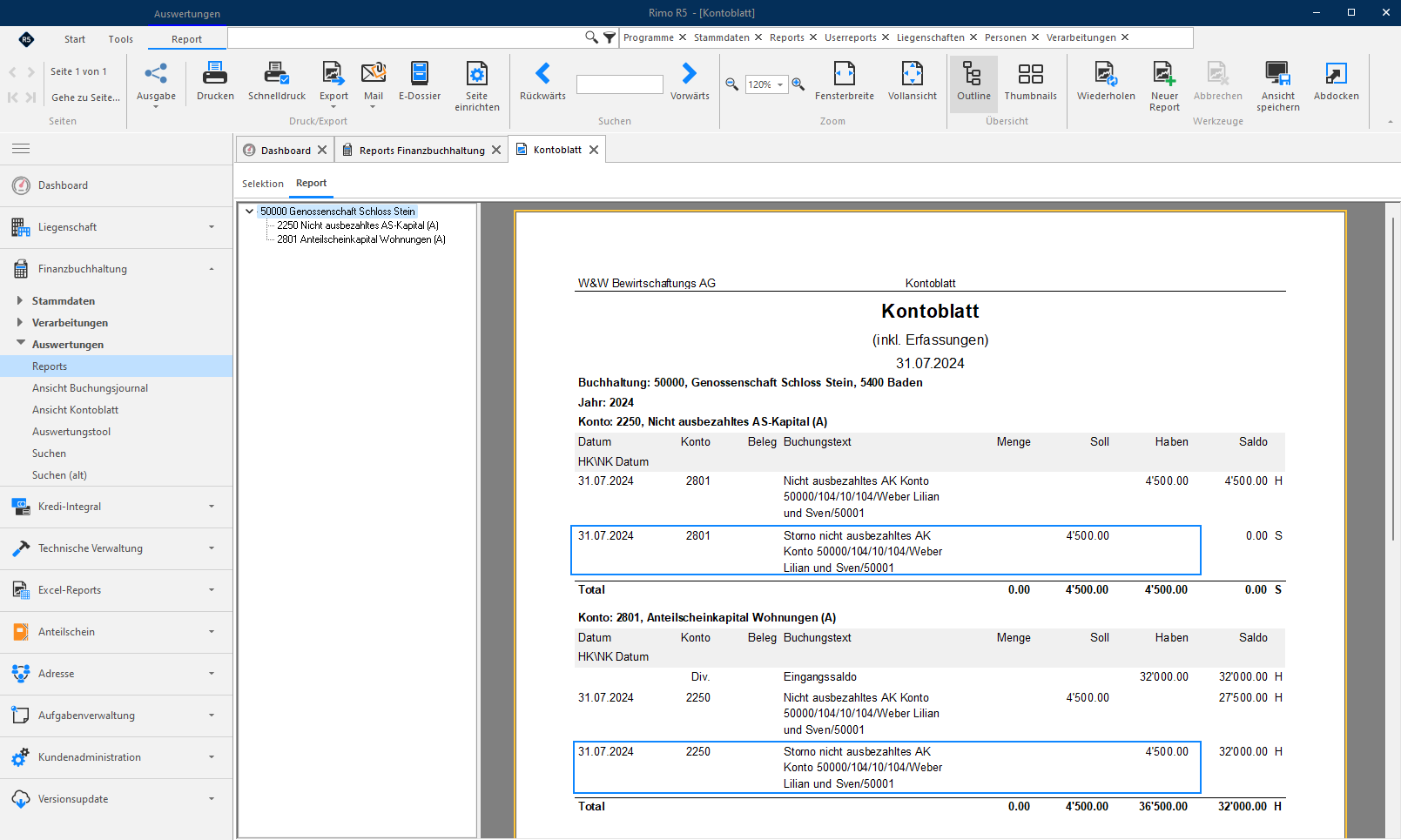Zoom in with plus magnifier

(x=798, y=84)
